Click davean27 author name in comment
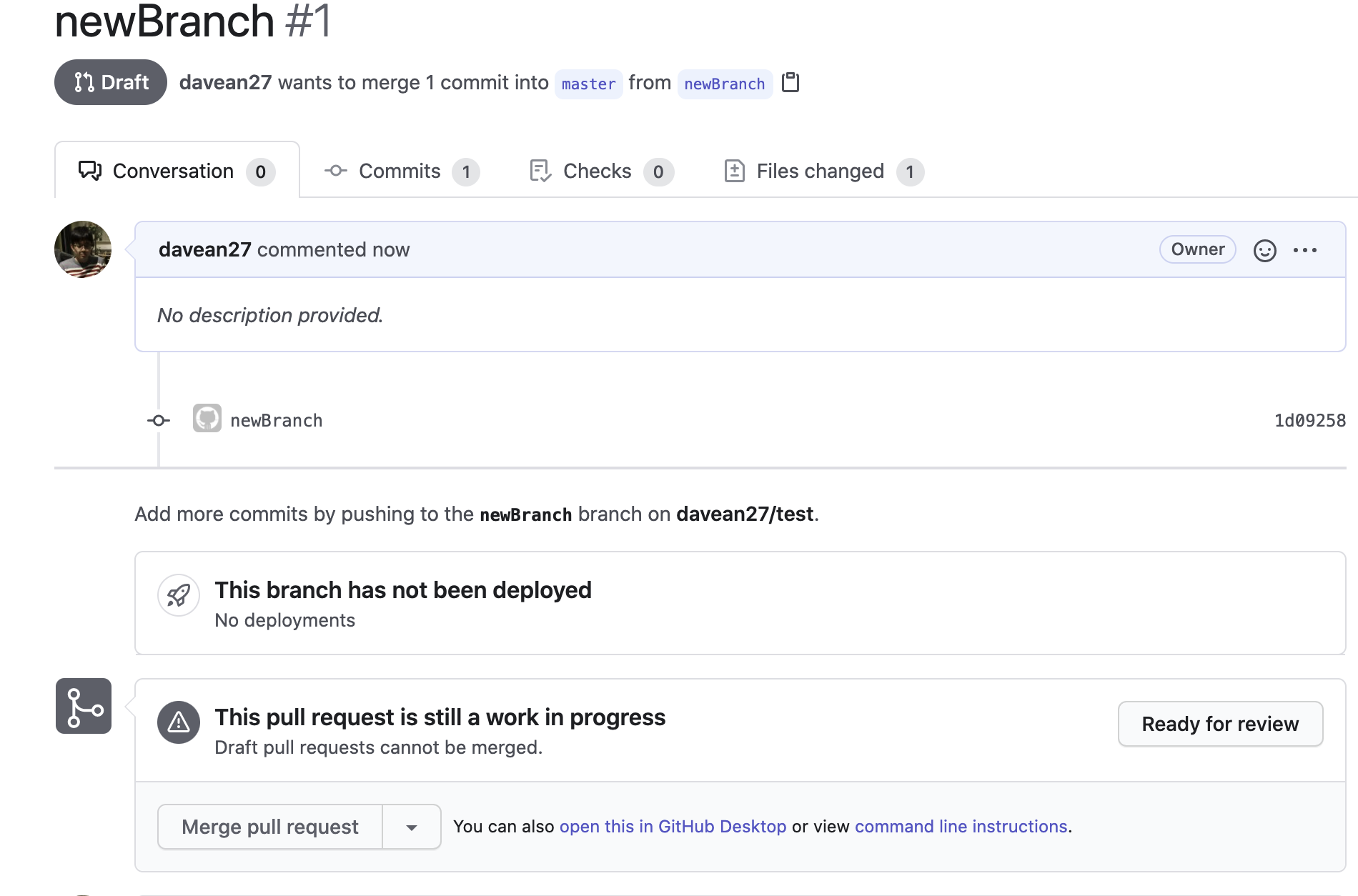 (205, 249)
